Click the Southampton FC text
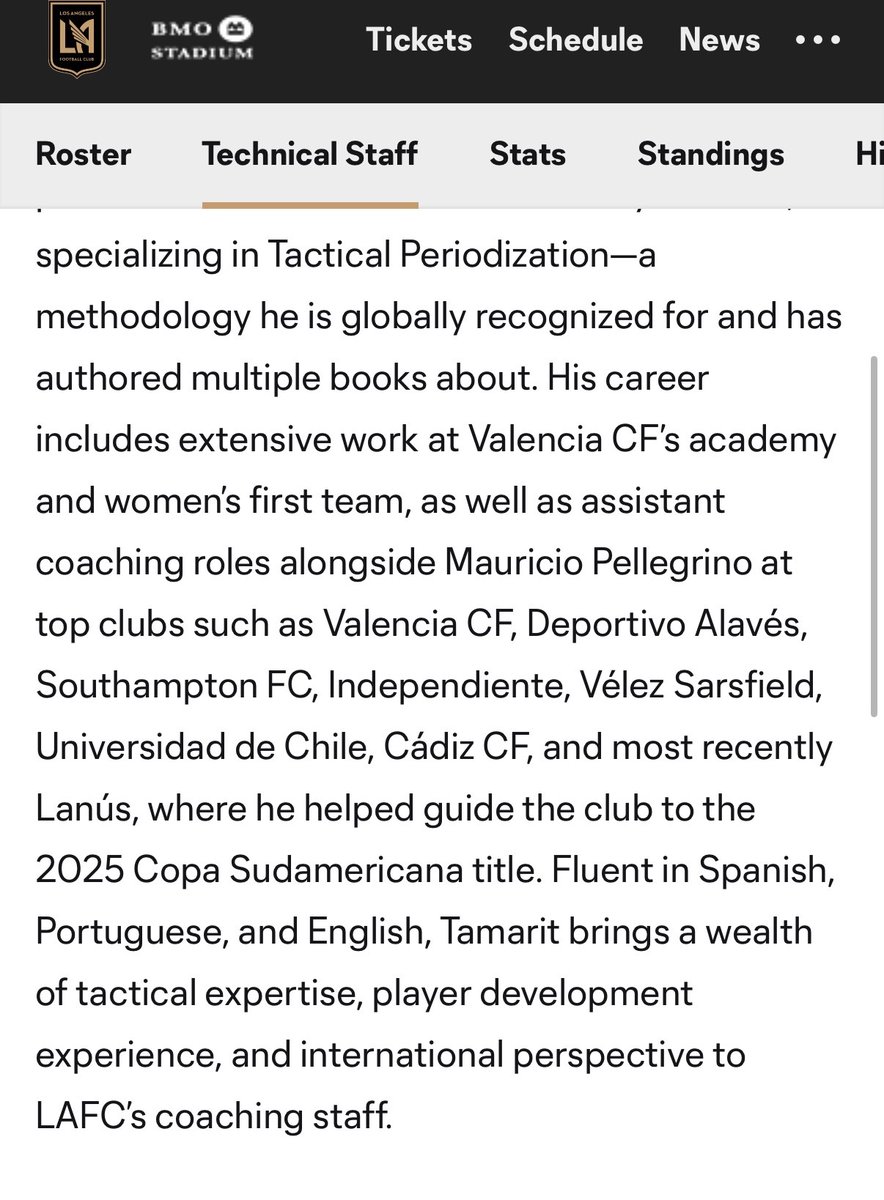Screen dimensions: 884x1200 176,685
